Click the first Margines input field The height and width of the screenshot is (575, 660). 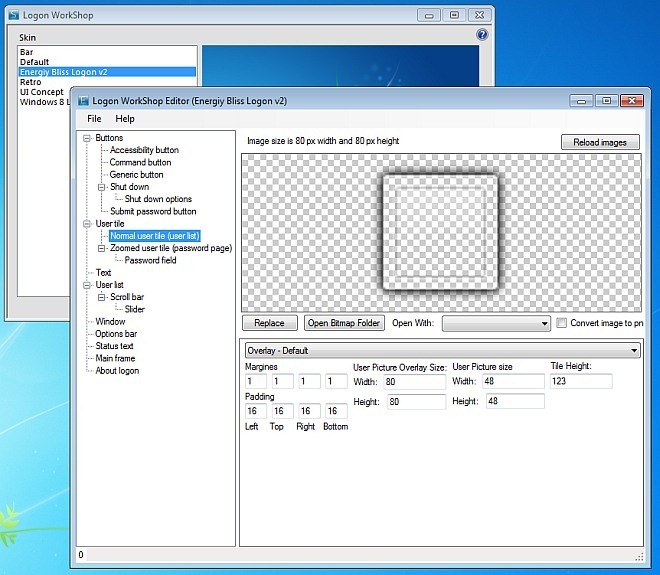point(255,381)
